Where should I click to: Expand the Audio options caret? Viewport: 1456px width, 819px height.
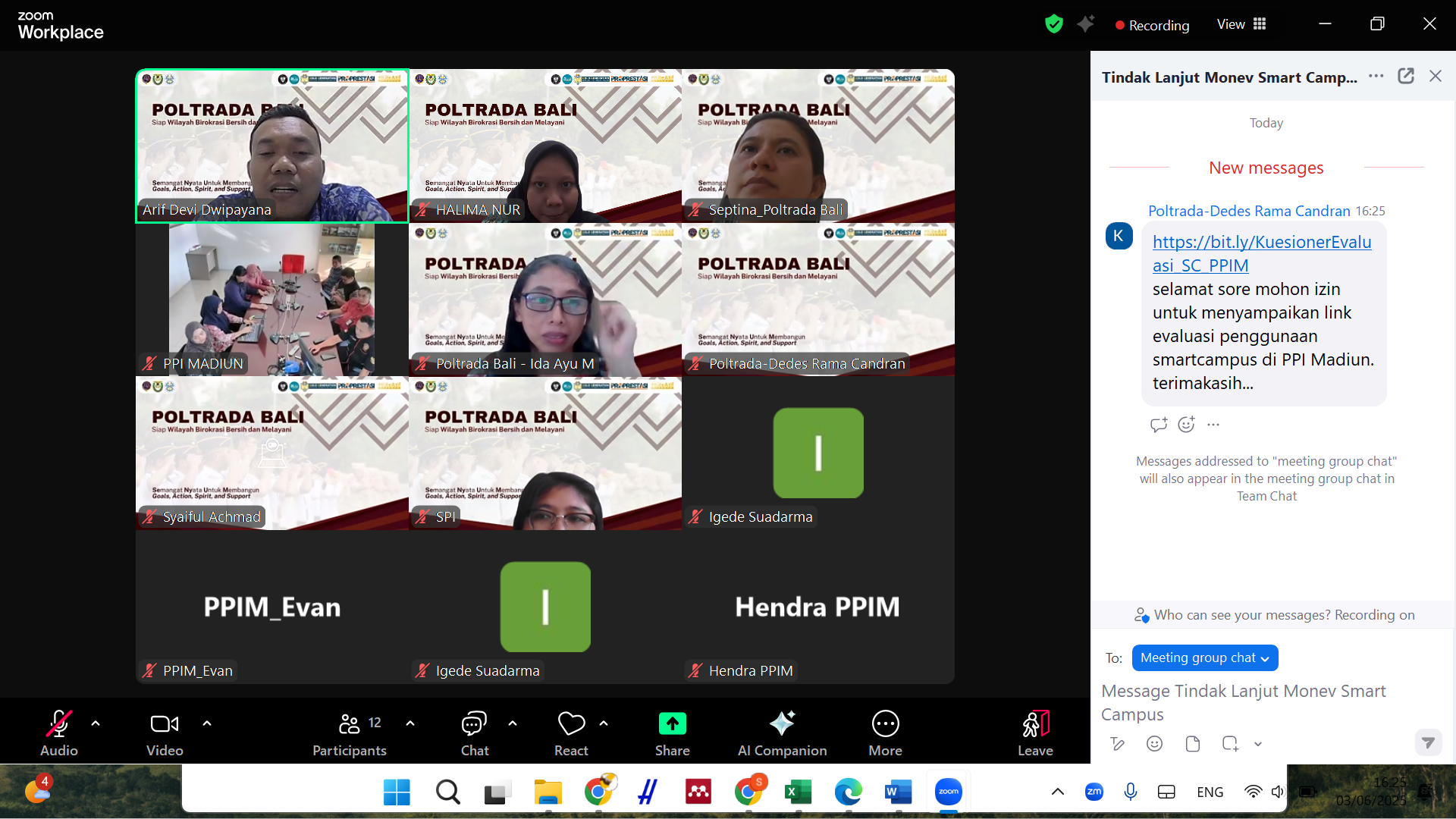(96, 723)
